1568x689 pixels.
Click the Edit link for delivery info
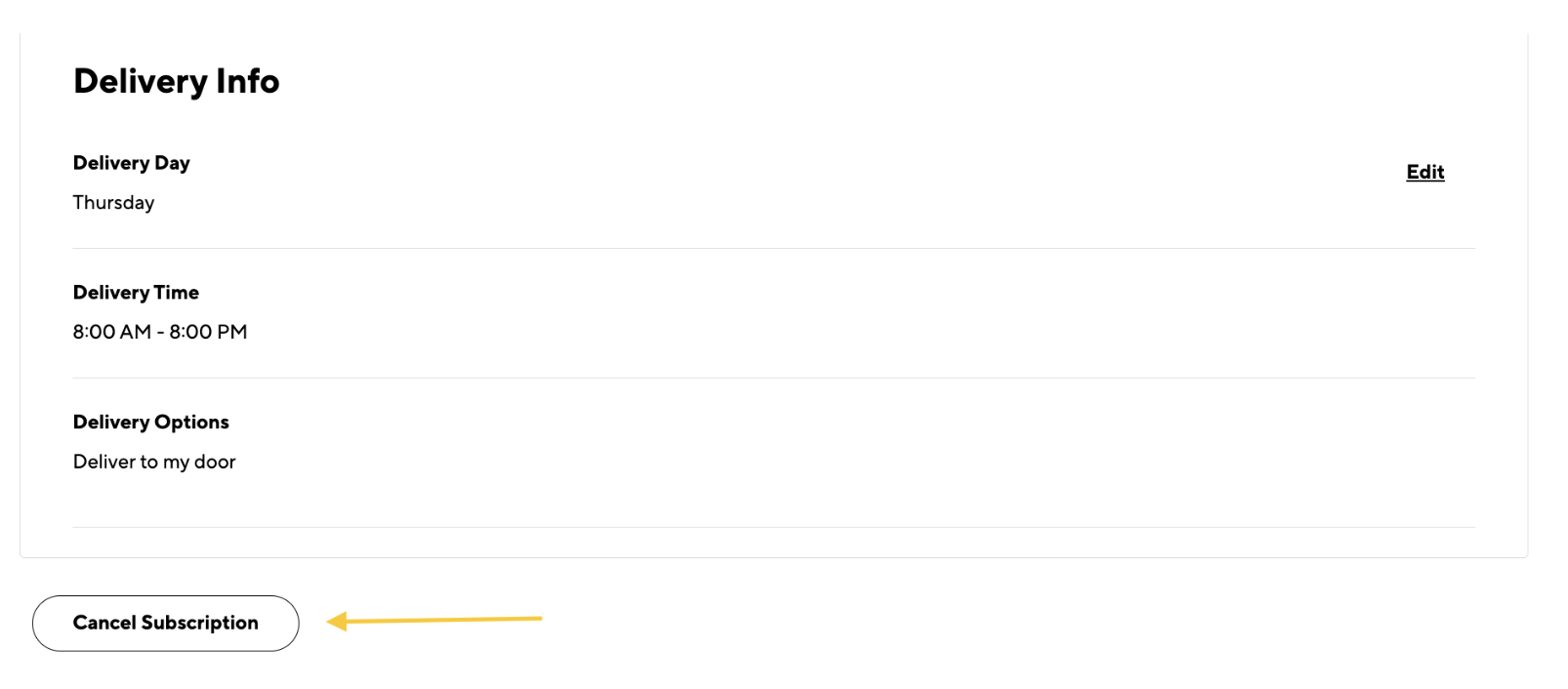click(x=1424, y=173)
